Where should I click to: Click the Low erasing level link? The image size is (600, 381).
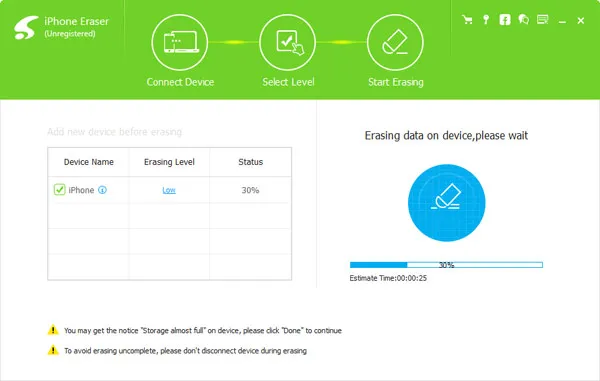pos(169,190)
